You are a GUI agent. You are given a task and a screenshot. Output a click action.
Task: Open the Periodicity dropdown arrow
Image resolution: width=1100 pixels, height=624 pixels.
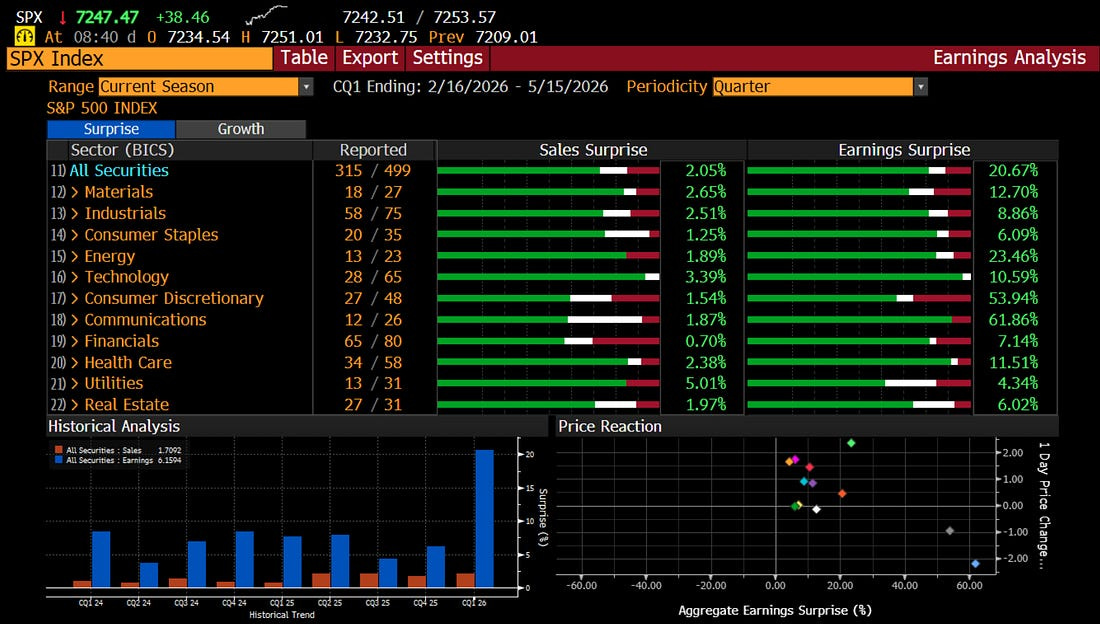(920, 86)
